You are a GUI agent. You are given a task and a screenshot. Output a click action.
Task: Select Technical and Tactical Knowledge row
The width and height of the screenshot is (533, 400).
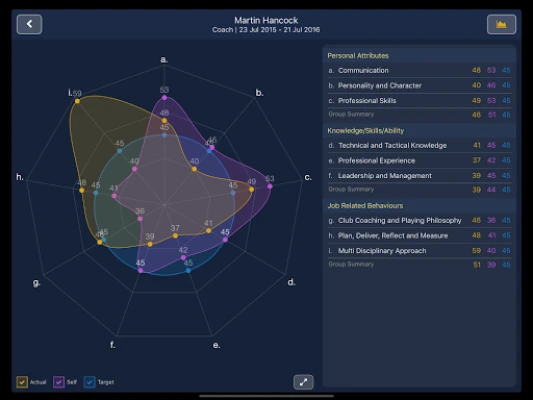pyautogui.click(x=419, y=145)
